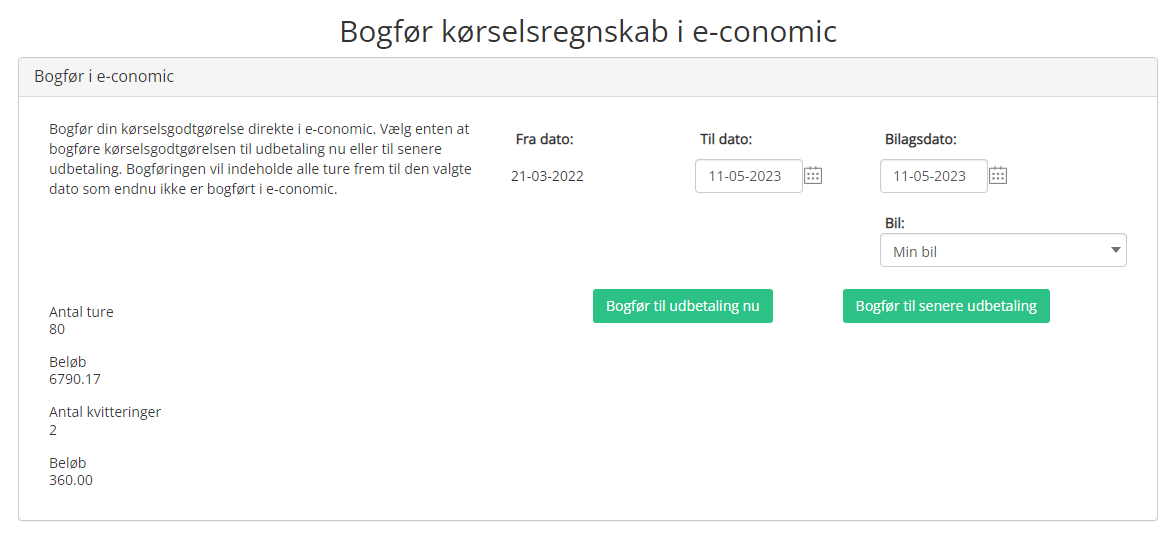Click the Til dato date field
Image resolution: width=1167 pixels, height=537 pixels.
click(x=749, y=176)
